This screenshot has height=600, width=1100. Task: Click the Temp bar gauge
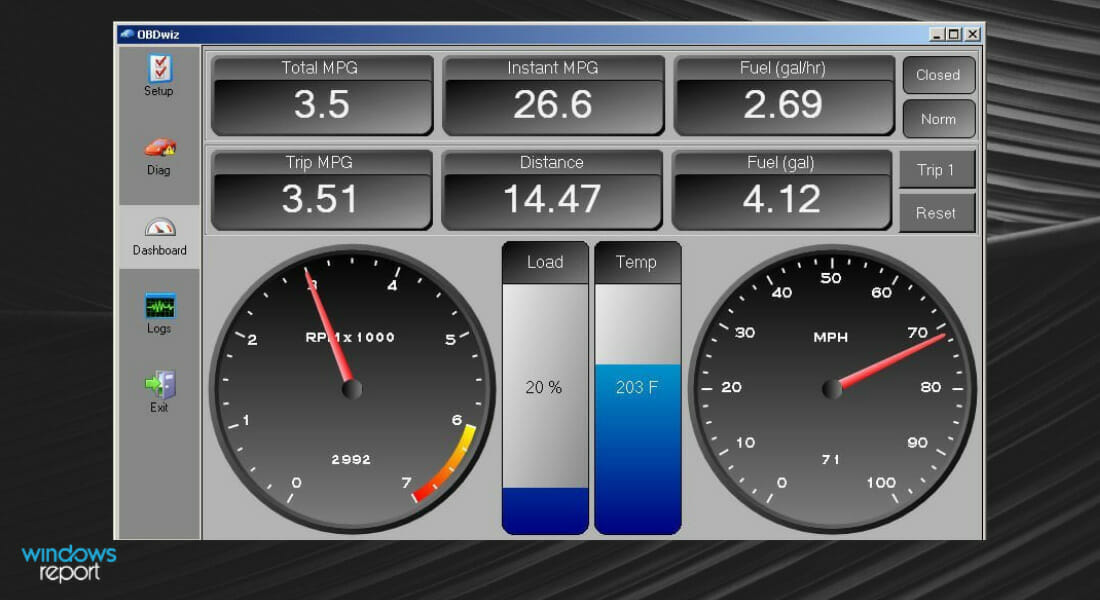tap(638, 388)
